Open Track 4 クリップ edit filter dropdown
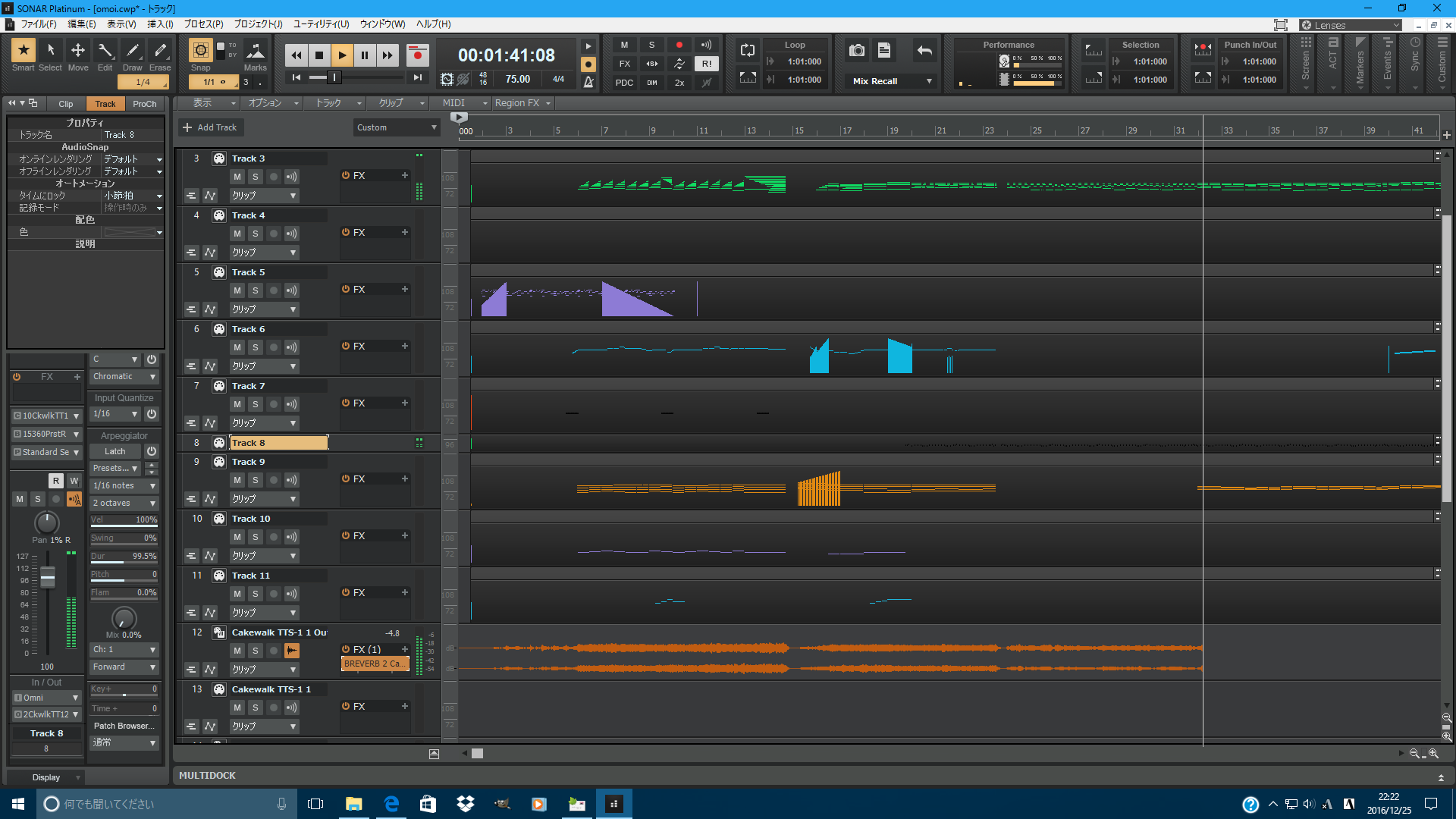Screen dimensions: 1456x819 coord(264,253)
